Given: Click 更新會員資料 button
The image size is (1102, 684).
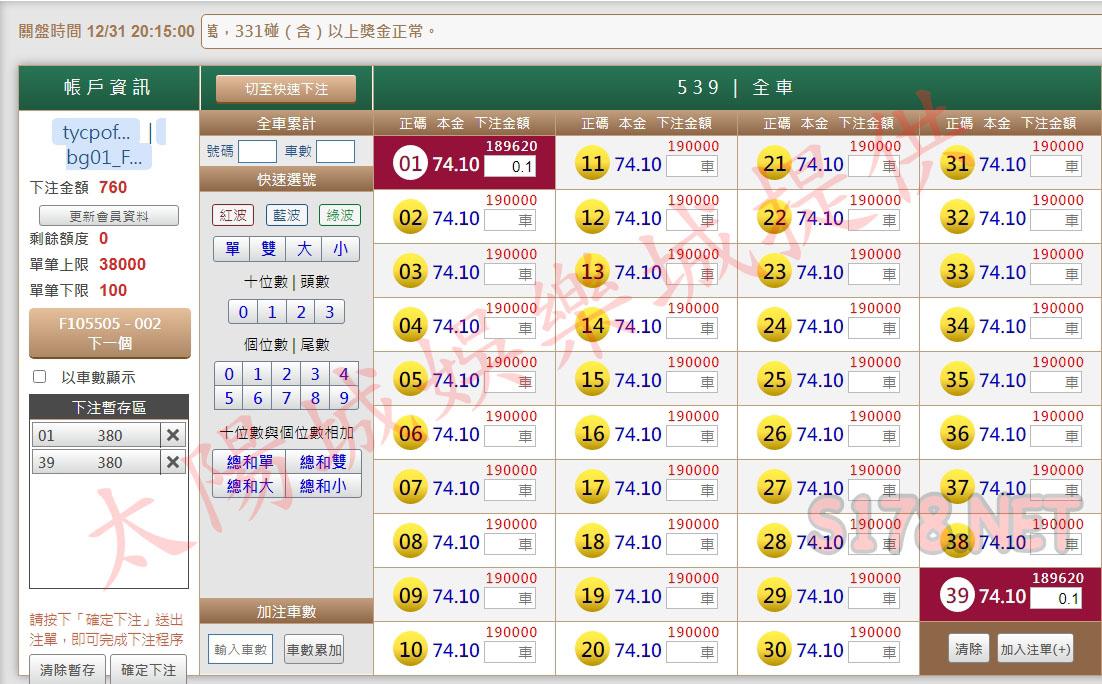Looking at the screenshot, I should click(x=109, y=216).
